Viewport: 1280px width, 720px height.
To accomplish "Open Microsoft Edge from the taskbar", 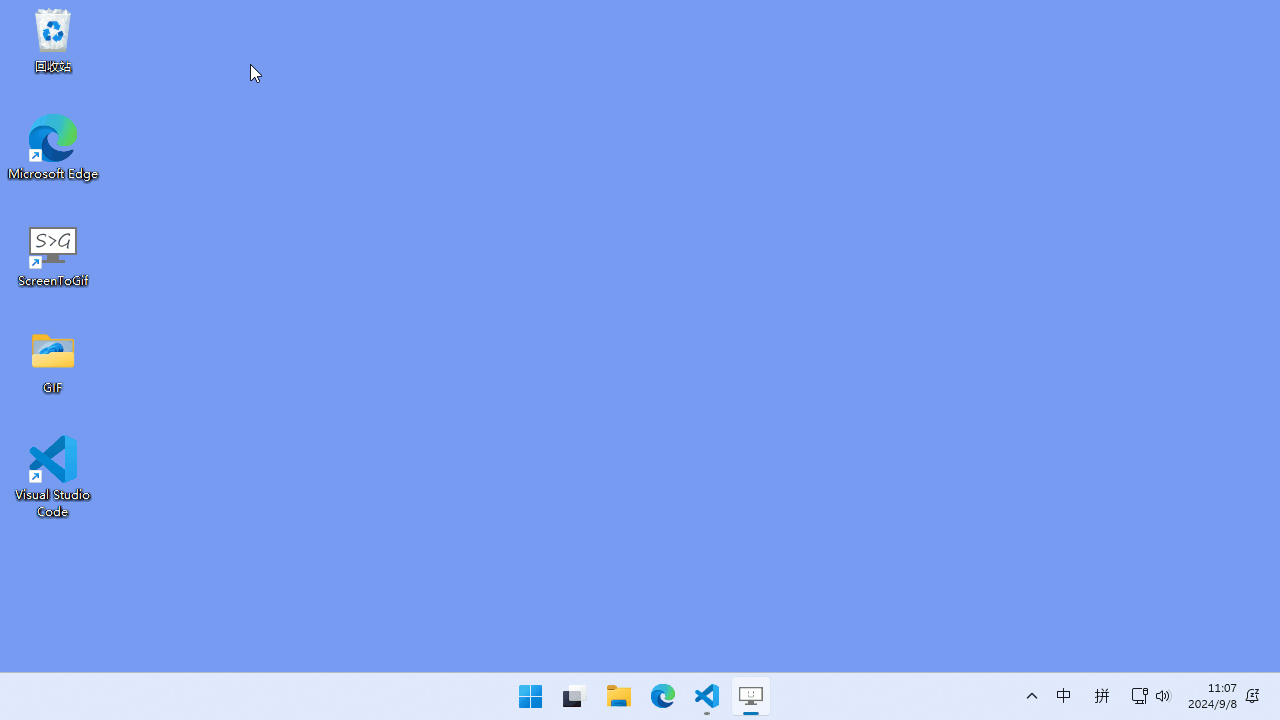I will pyautogui.click(x=663, y=696).
